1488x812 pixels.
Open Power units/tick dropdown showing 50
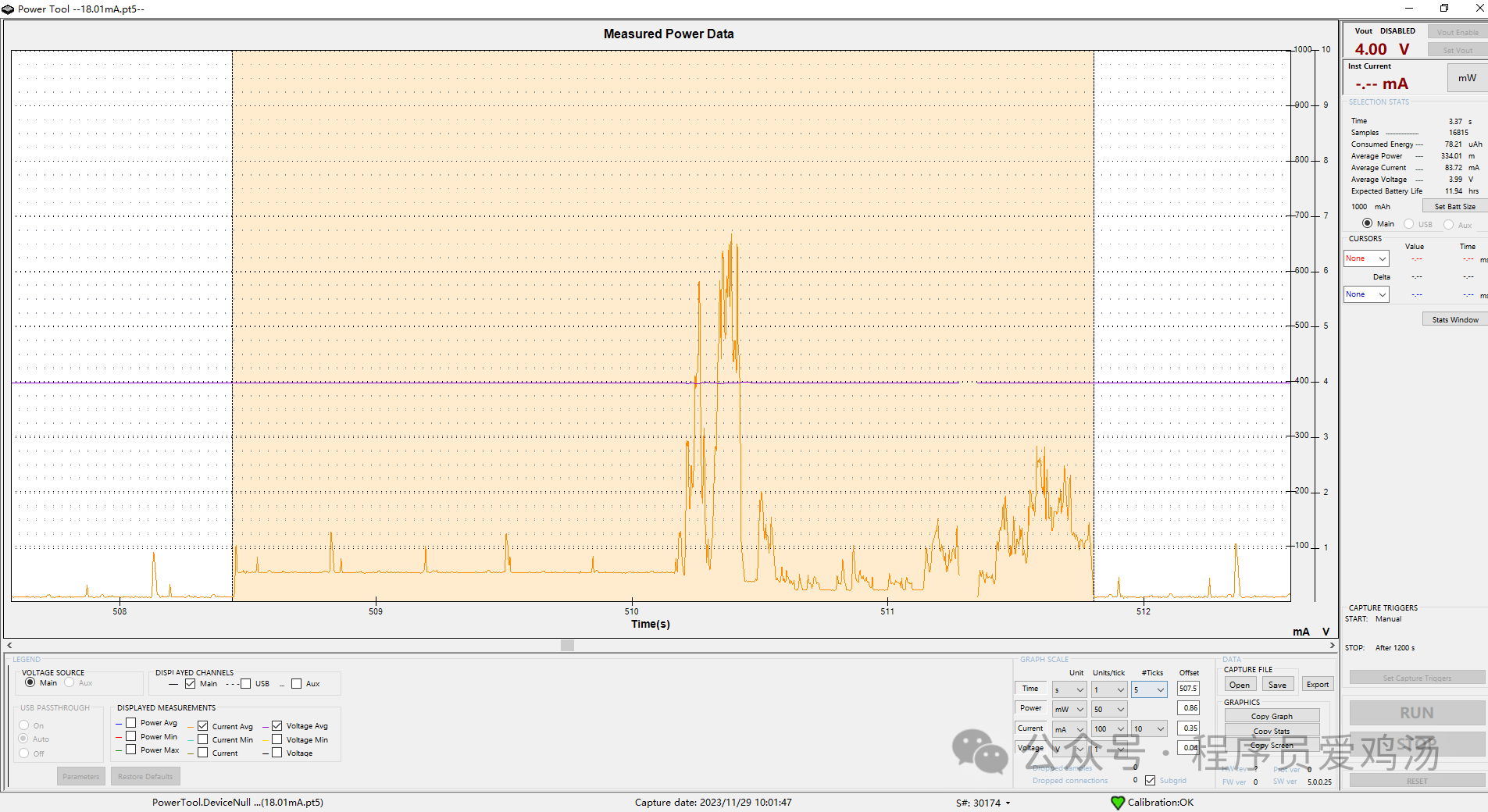pyautogui.click(x=1109, y=710)
